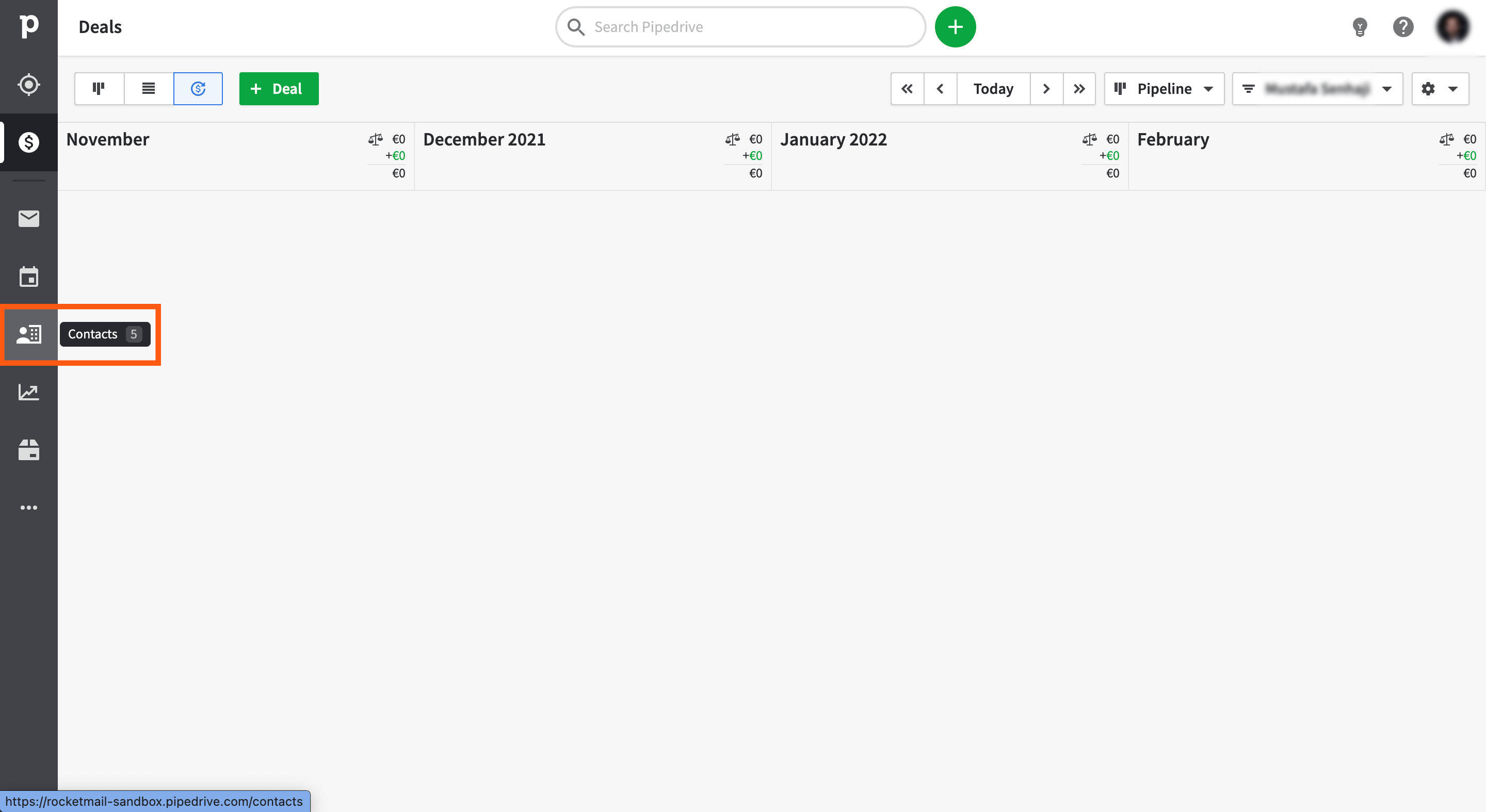Navigate to next period using forward arrow
This screenshot has width=1486, height=812.
(1046, 89)
